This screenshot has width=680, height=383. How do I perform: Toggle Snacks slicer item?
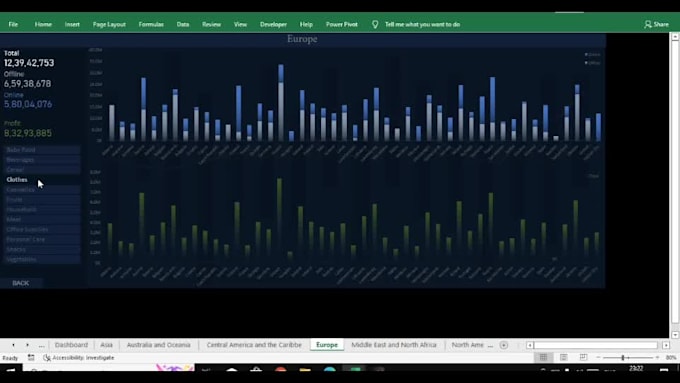[42, 249]
